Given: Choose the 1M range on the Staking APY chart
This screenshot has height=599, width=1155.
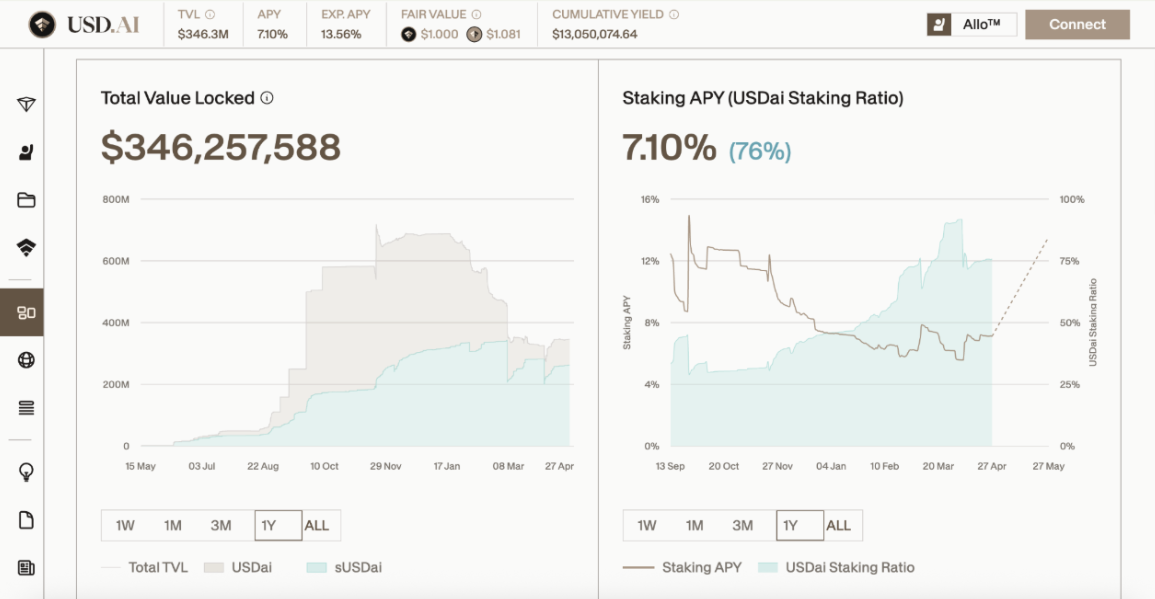Looking at the screenshot, I should click(695, 525).
